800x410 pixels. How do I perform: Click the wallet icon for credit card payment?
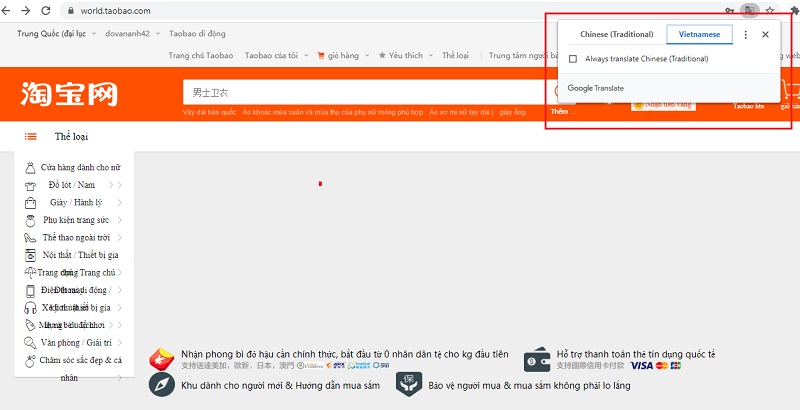coord(537,360)
